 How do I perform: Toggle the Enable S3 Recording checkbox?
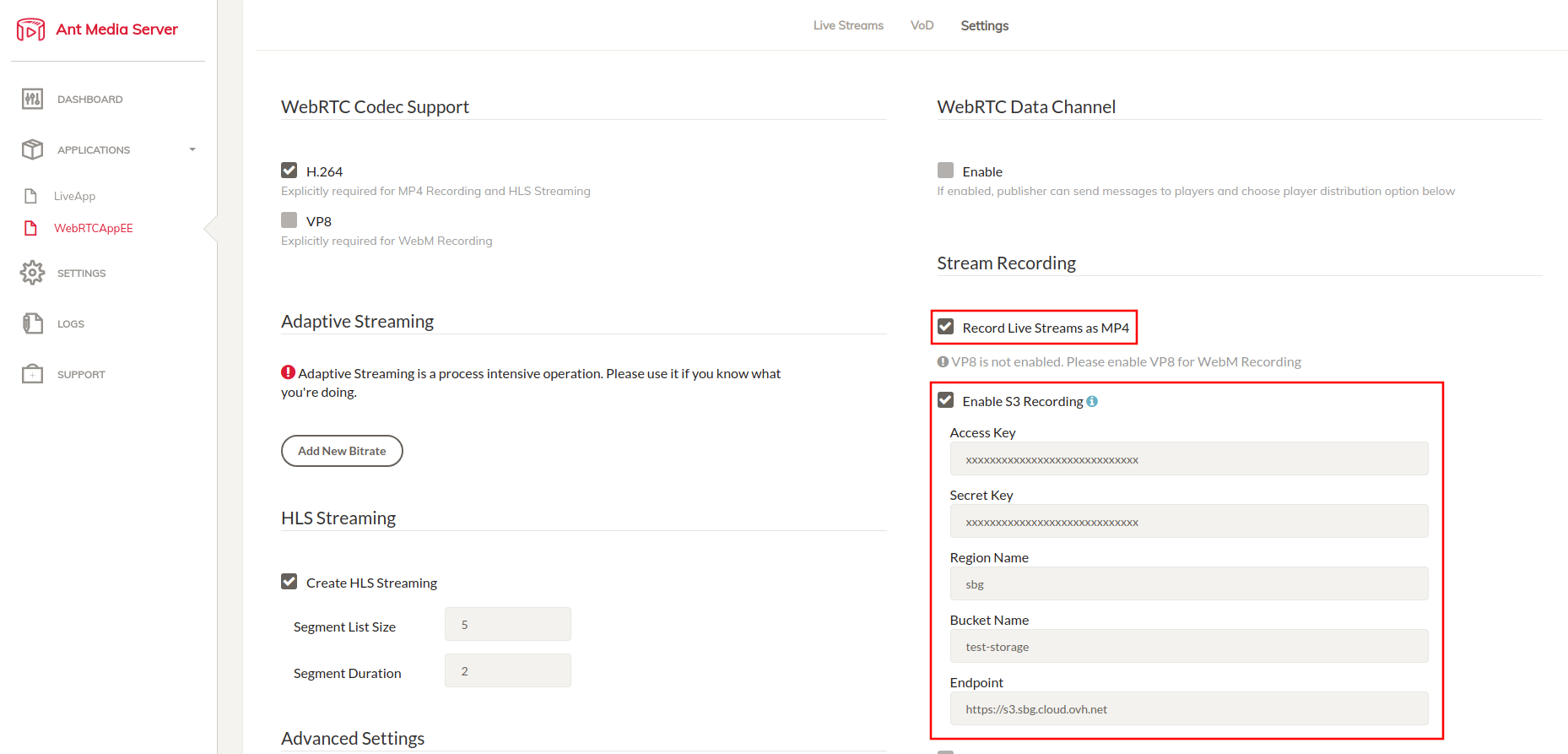pyautogui.click(x=945, y=400)
